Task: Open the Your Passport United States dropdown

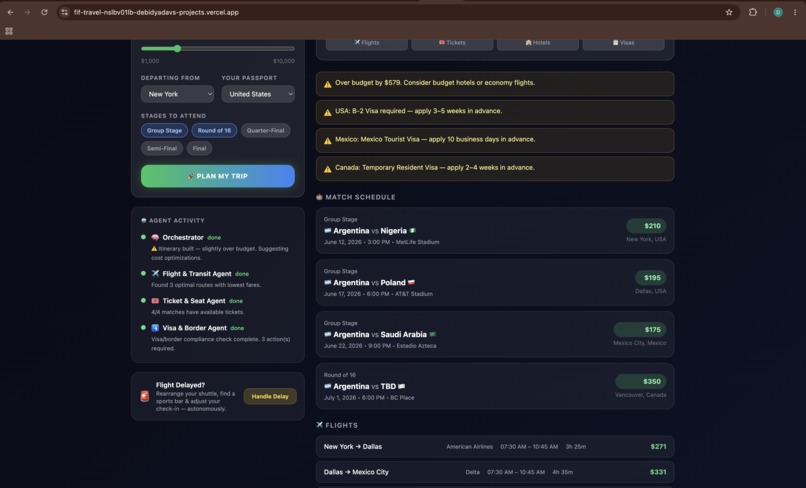Action: pos(258,94)
